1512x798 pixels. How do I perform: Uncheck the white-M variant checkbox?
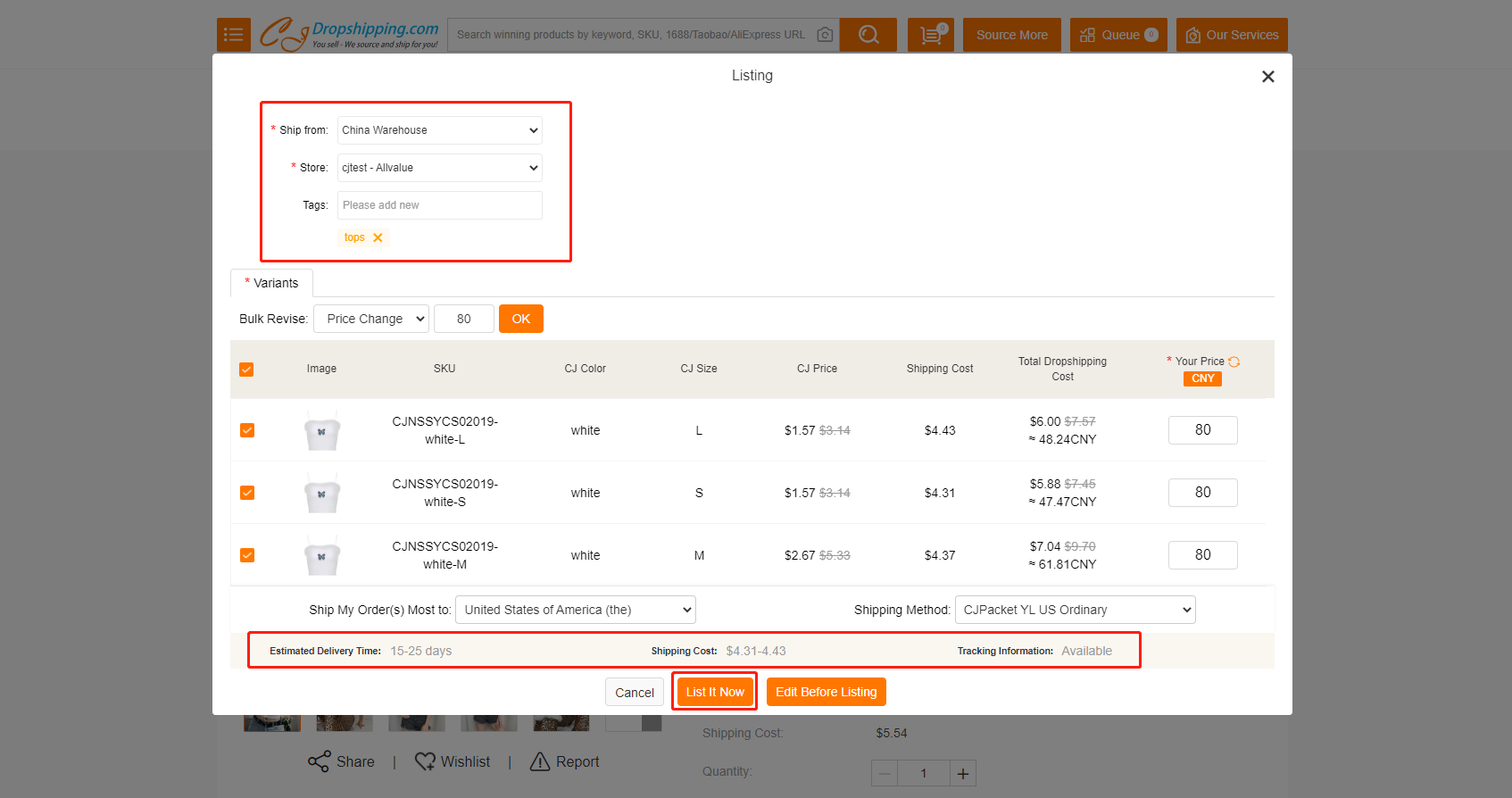pyautogui.click(x=247, y=555)
